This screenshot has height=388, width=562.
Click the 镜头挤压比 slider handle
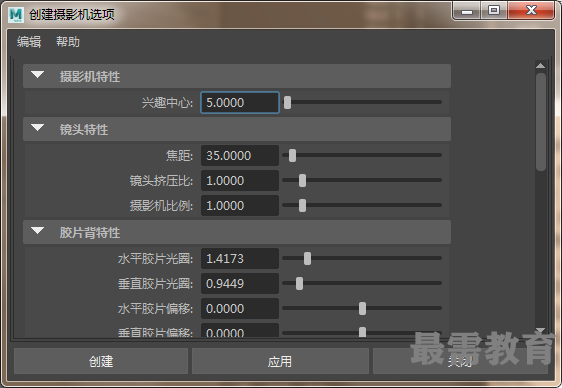(x=303, y=181)
